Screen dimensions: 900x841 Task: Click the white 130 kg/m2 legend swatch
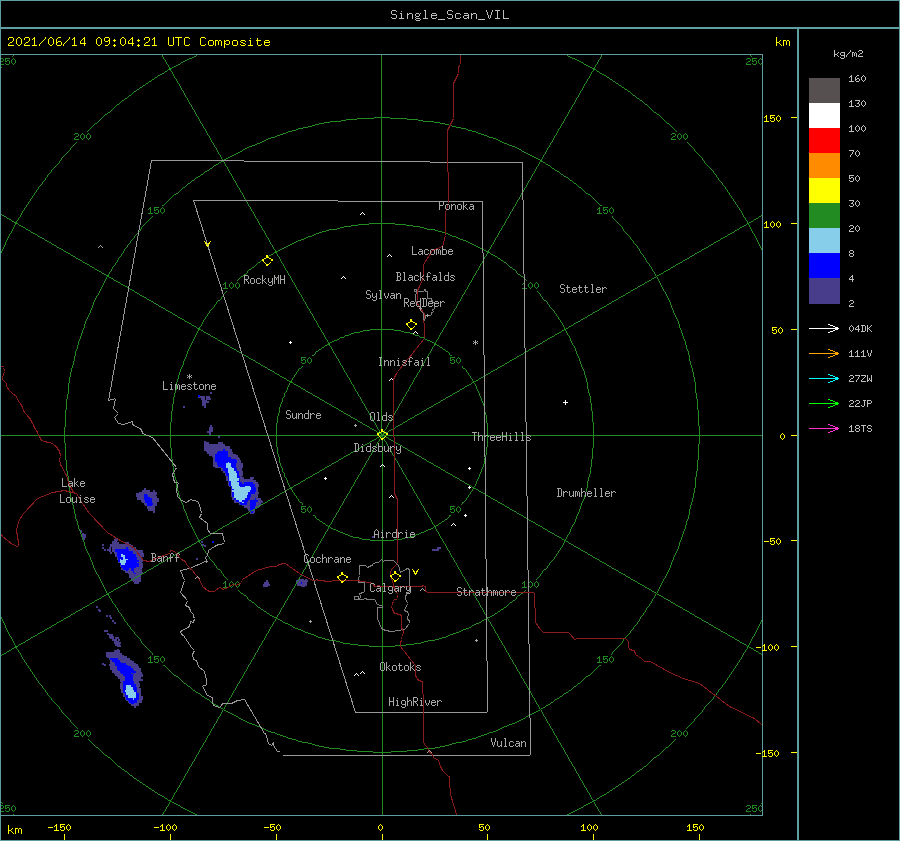(x=824, y=116)
